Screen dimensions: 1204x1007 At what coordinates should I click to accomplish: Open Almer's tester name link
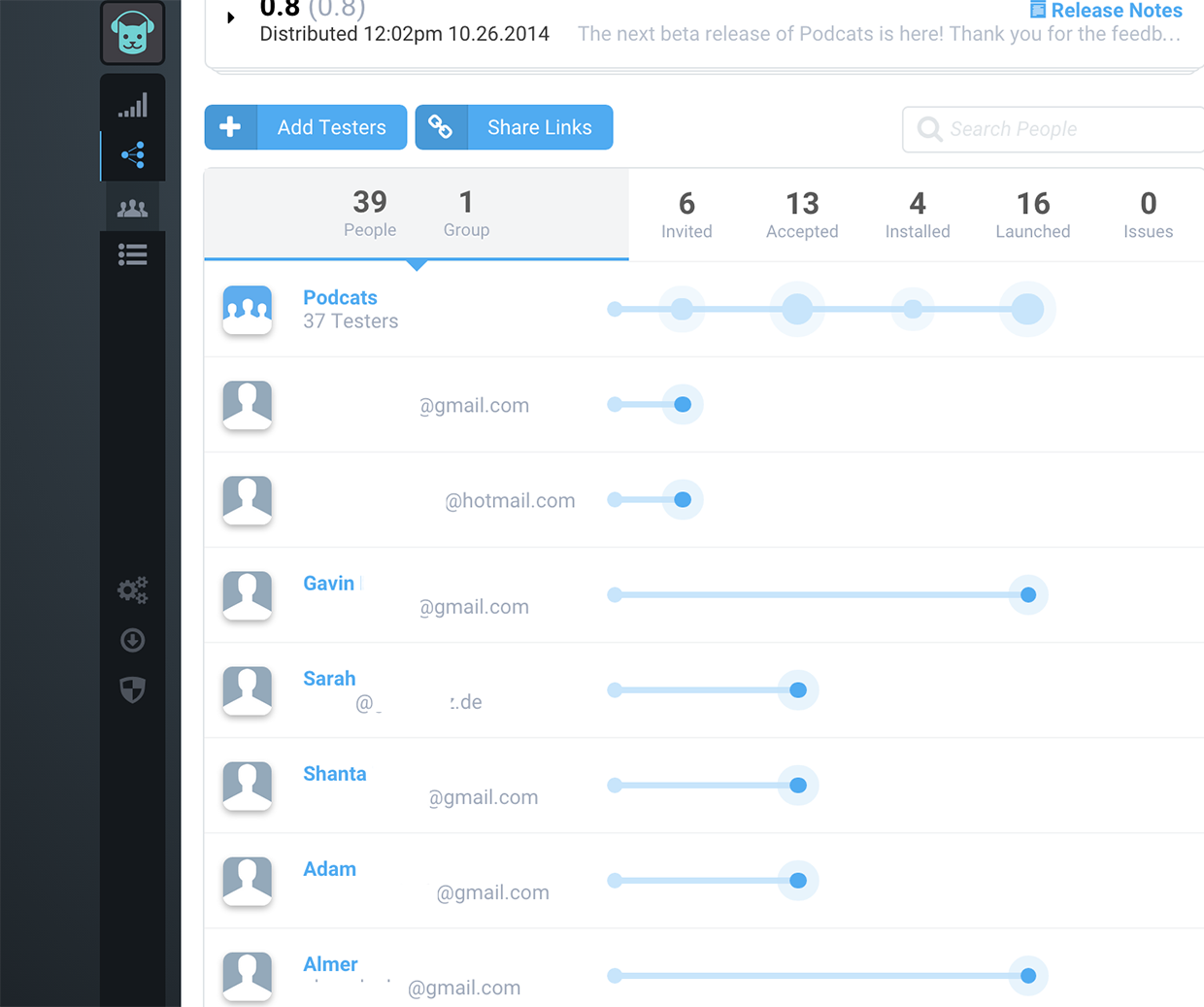(x=330, y=963)
